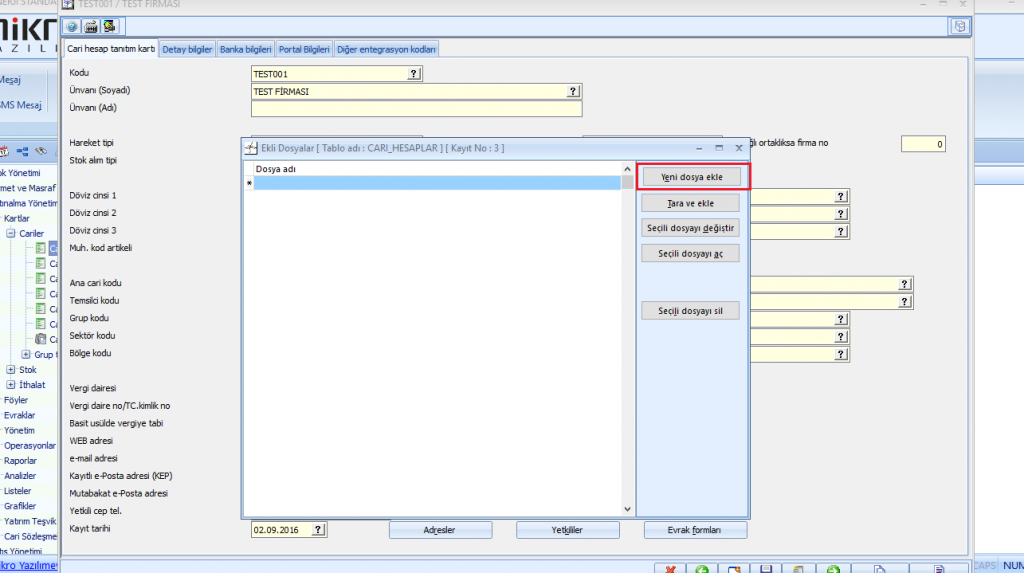
Task: Click the floppy disk save icon
Action: tap(766, 569)
